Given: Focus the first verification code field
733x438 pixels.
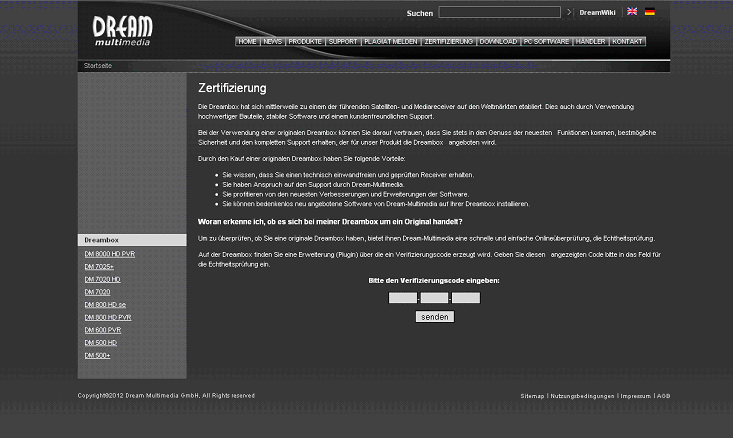Looking at the screenshot, I should coord(402,298).
